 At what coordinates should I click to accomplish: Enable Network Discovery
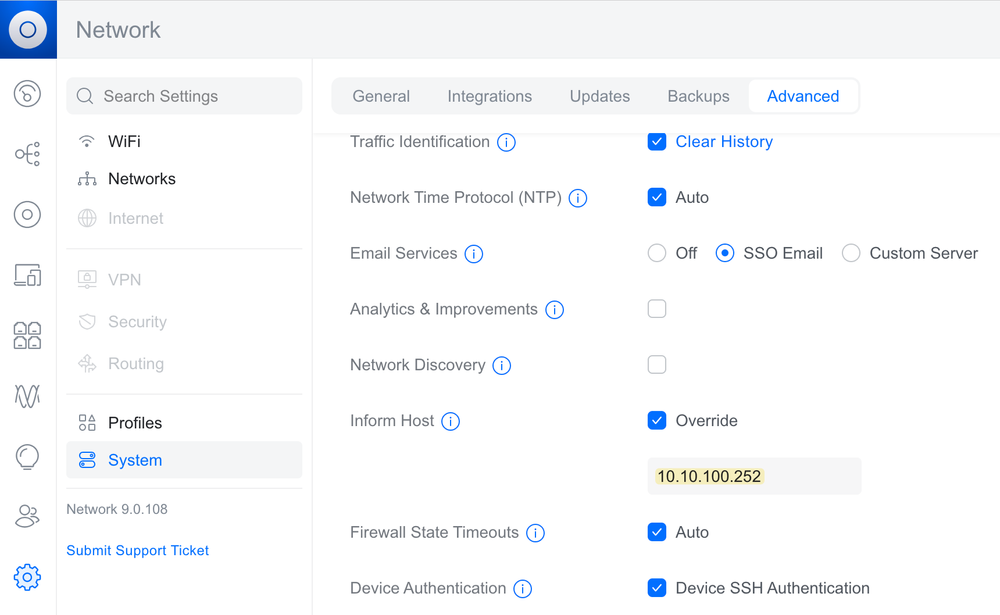point(657,365)
